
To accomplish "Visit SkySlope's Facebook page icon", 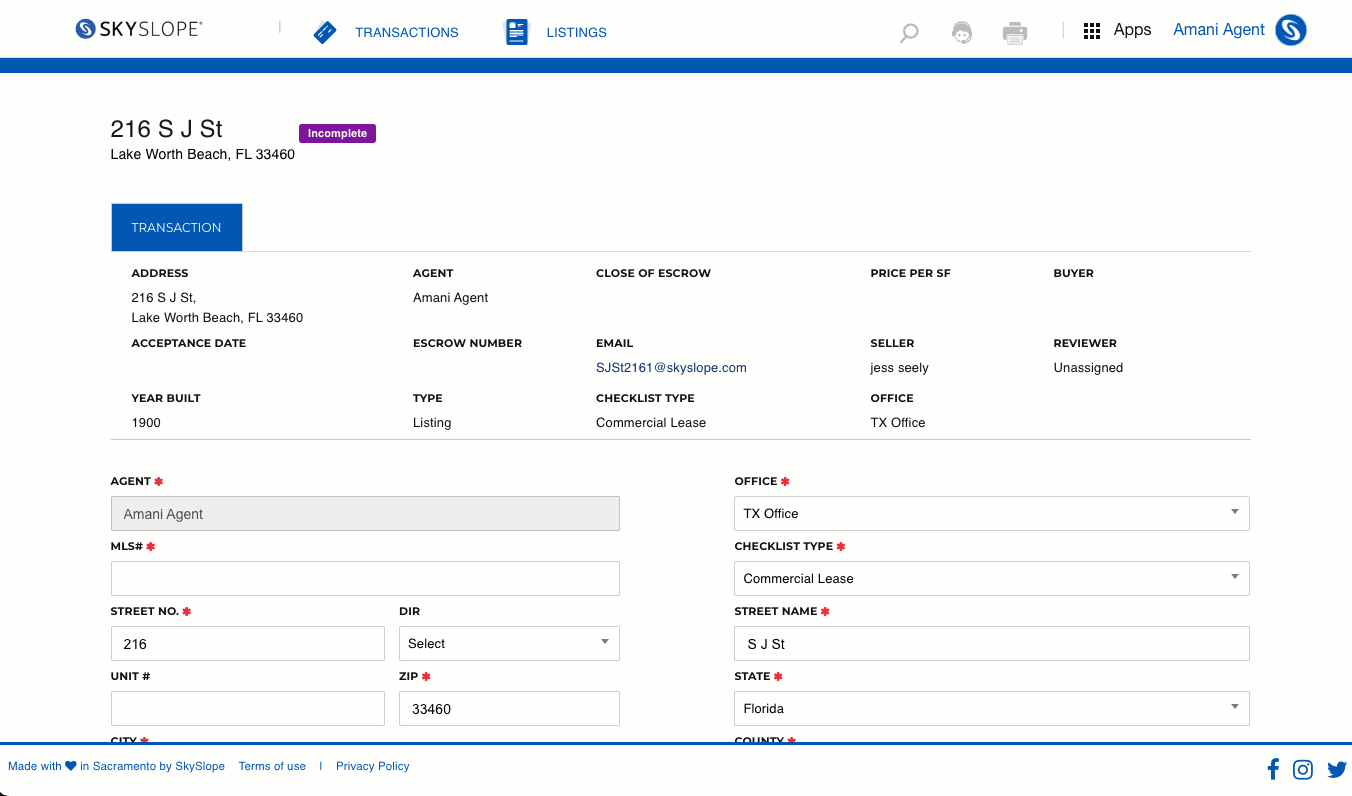I will click(1273, 769).
